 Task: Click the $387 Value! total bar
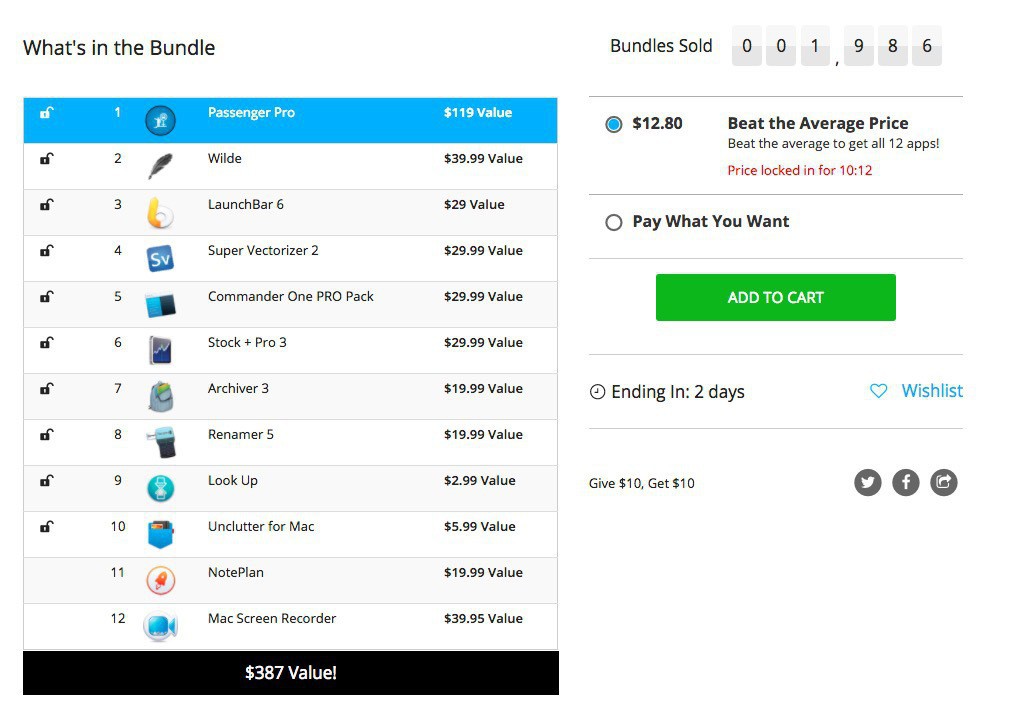coord(291,673)
